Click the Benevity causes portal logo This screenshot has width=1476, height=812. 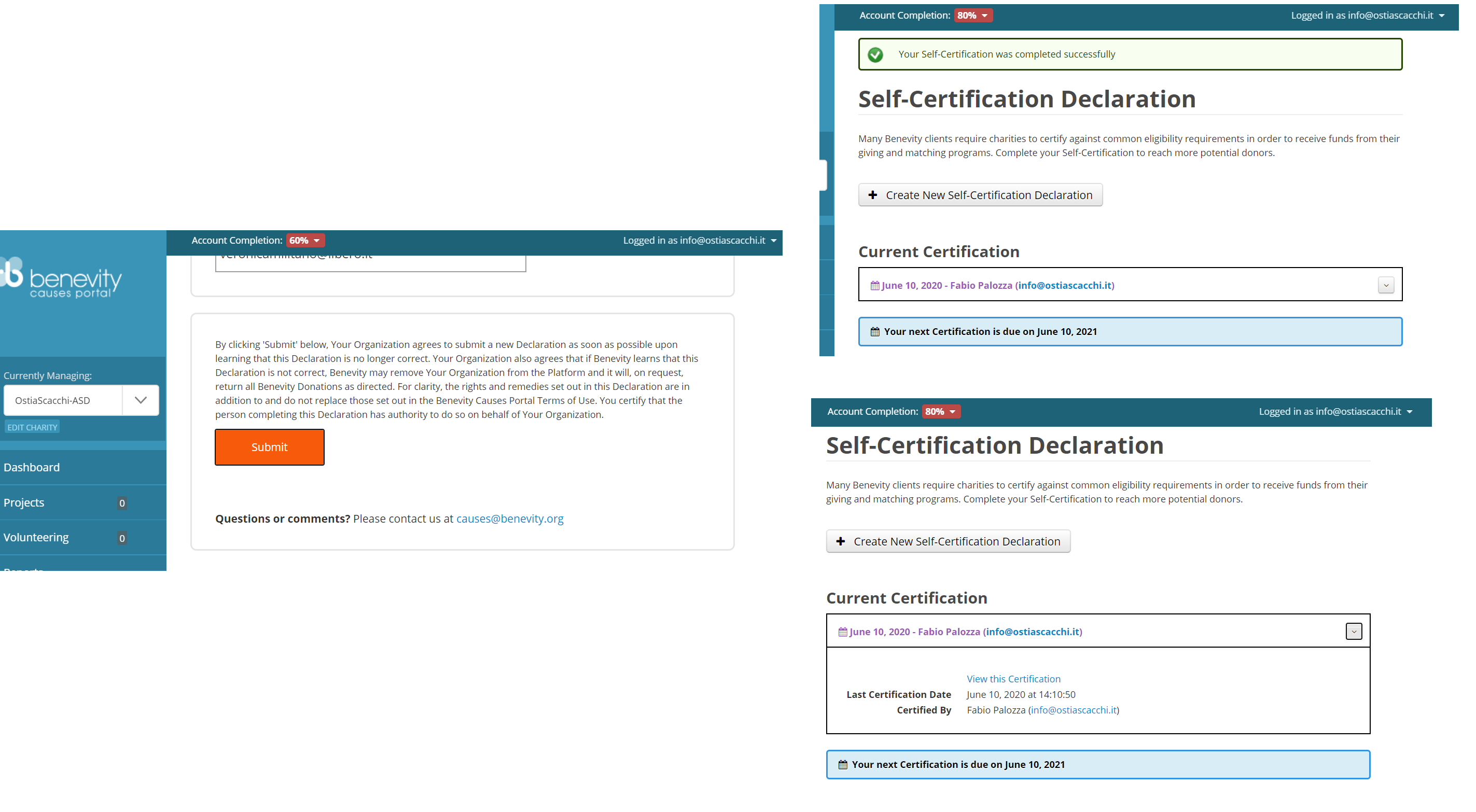(x=62, y=278)
